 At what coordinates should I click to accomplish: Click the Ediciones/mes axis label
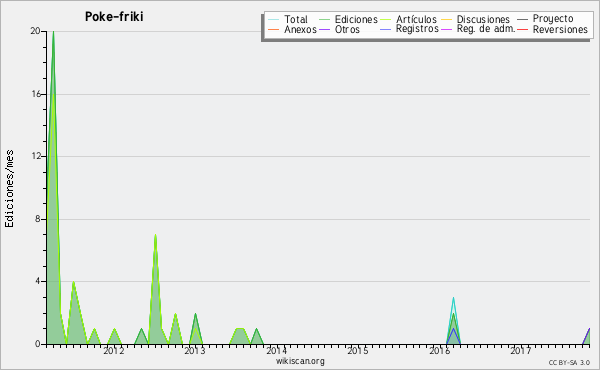coord(9,189)
